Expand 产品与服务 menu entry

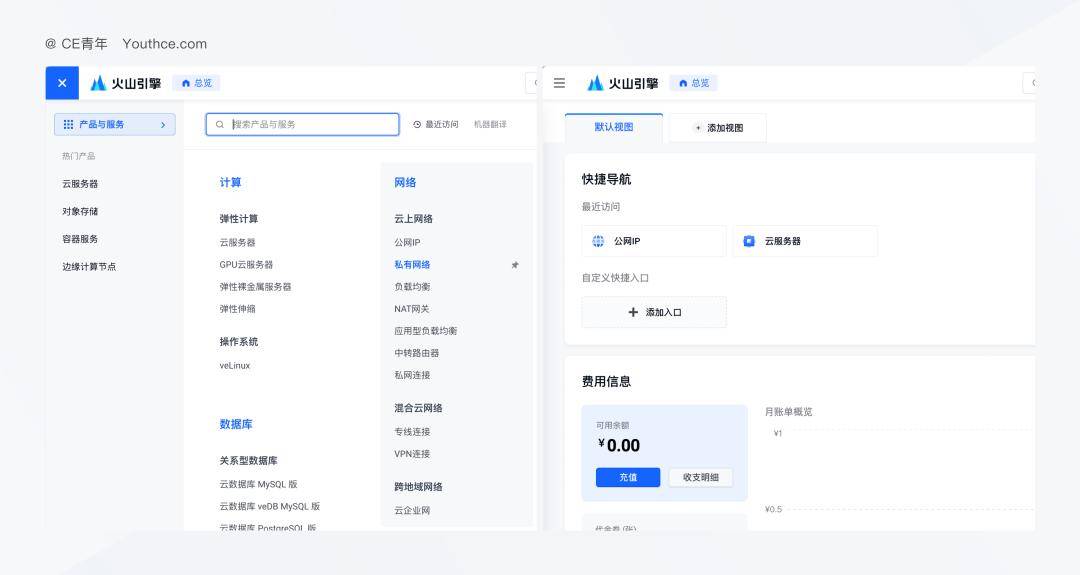(x=115, y=125)
